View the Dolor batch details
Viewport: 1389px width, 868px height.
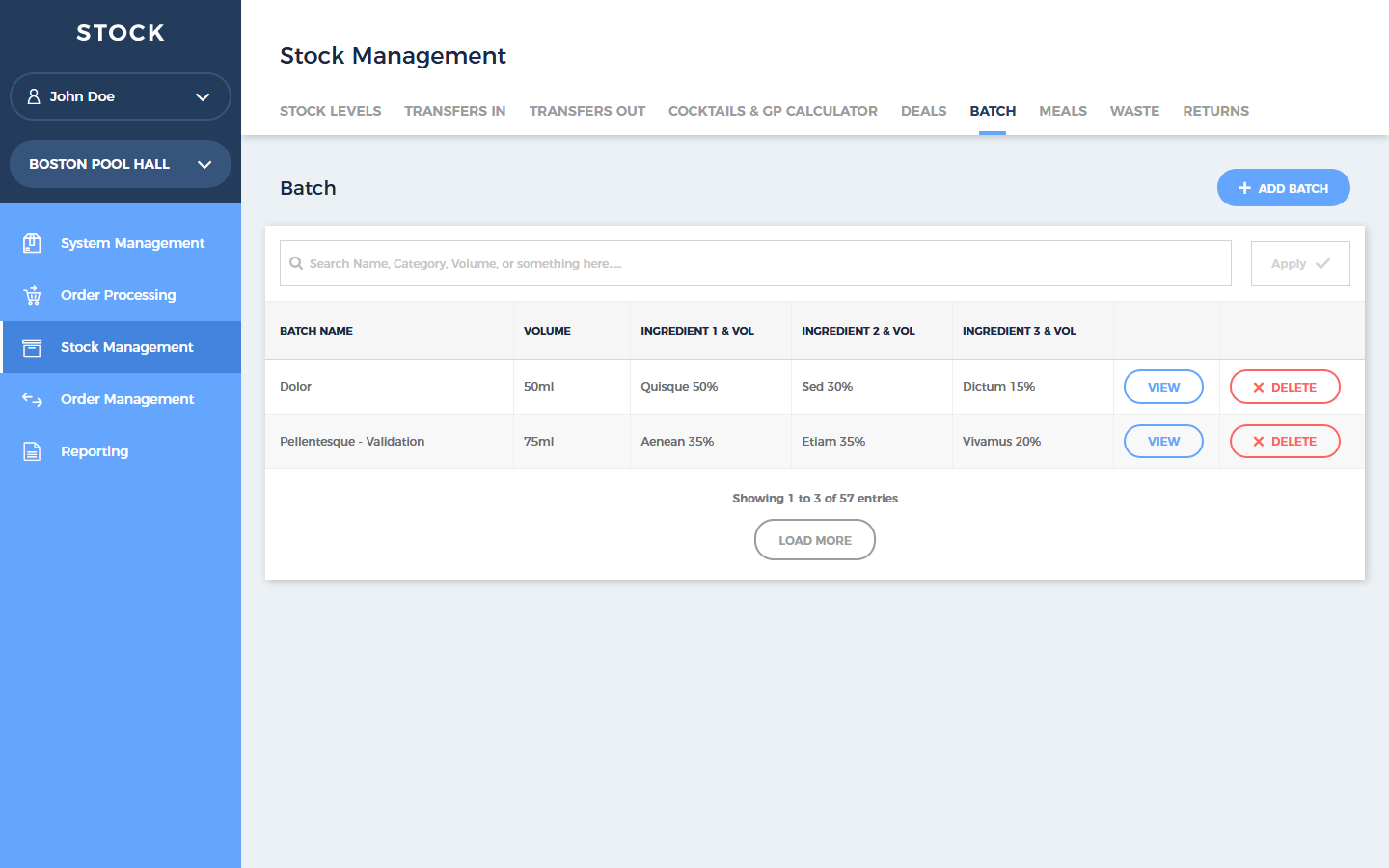[1163, 387]
